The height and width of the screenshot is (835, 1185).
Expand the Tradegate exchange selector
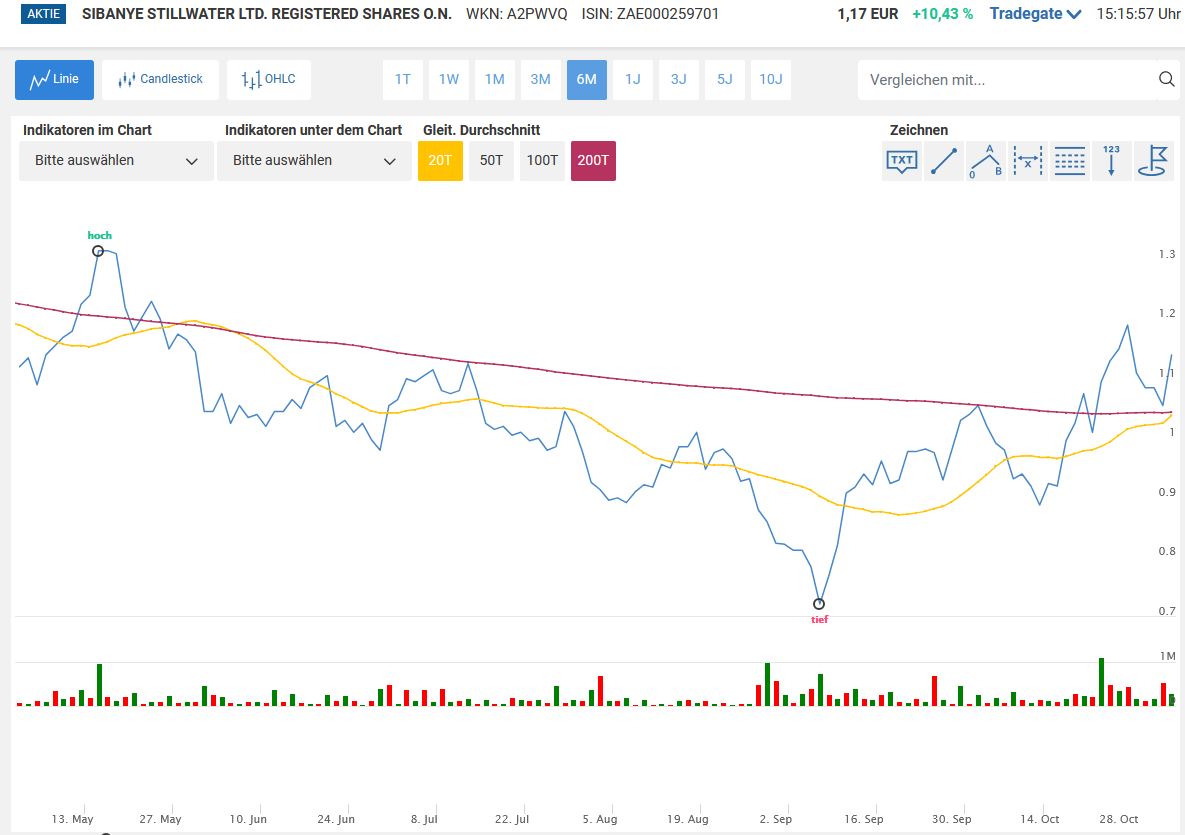click(x=1035, y=14)
